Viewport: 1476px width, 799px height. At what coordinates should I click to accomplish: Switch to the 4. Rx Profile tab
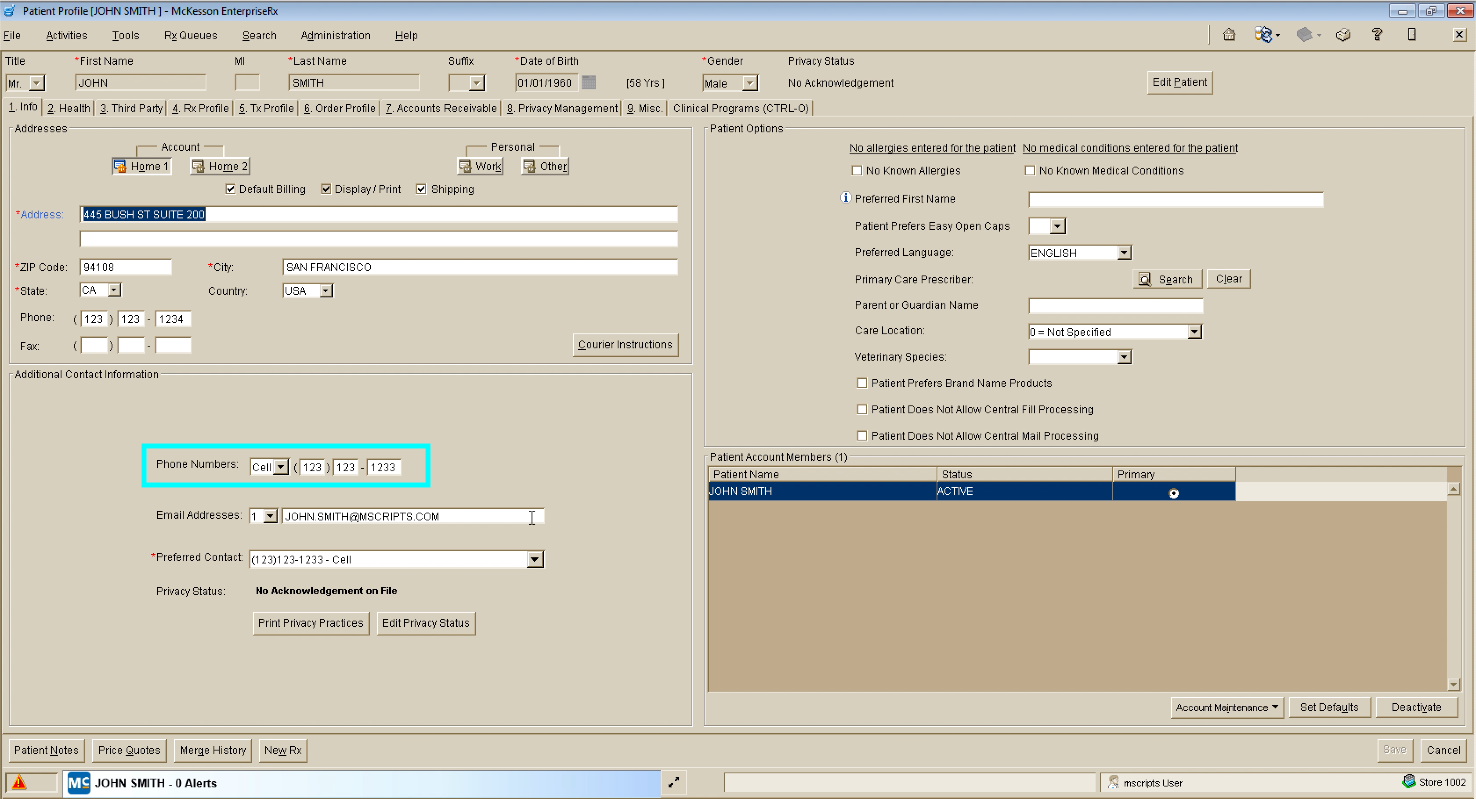pos(200,108)
